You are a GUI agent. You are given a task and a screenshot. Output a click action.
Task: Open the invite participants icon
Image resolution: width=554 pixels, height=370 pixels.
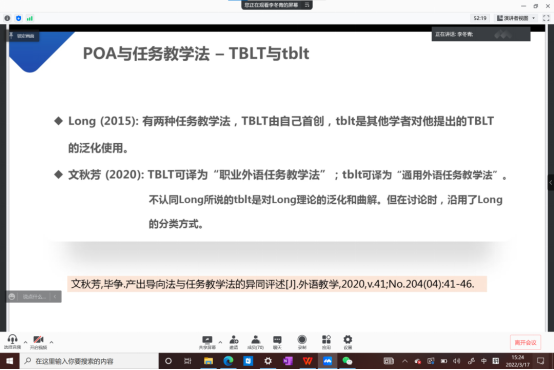point(234,342)
